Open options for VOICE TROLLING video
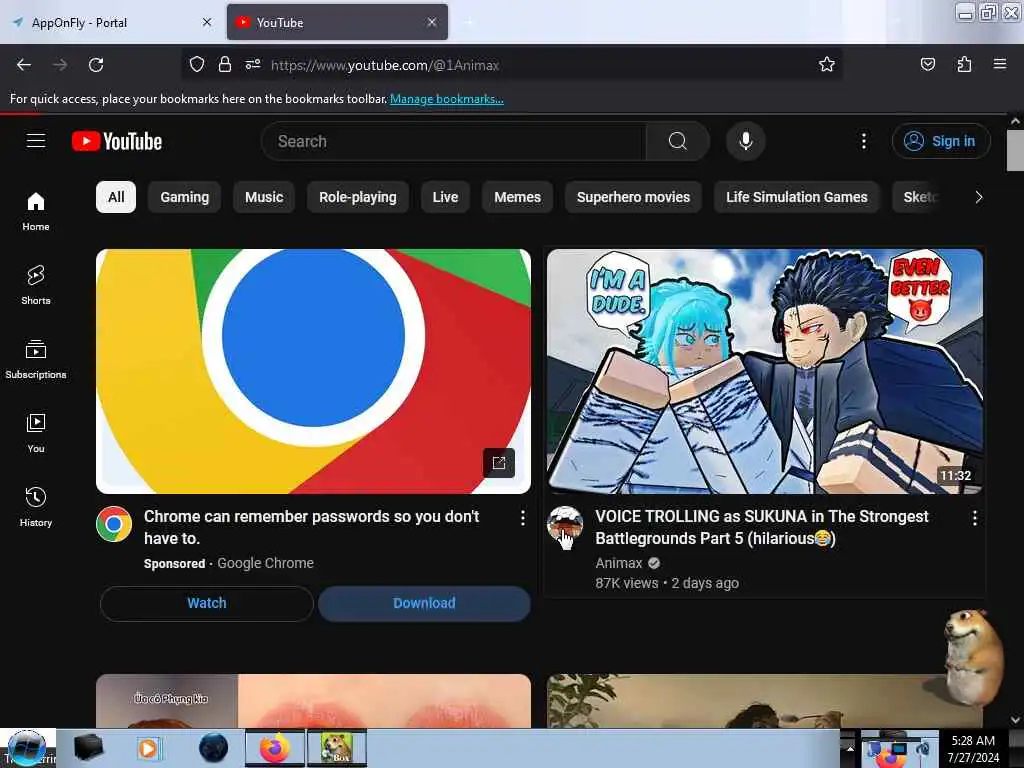 click(974, 518)
